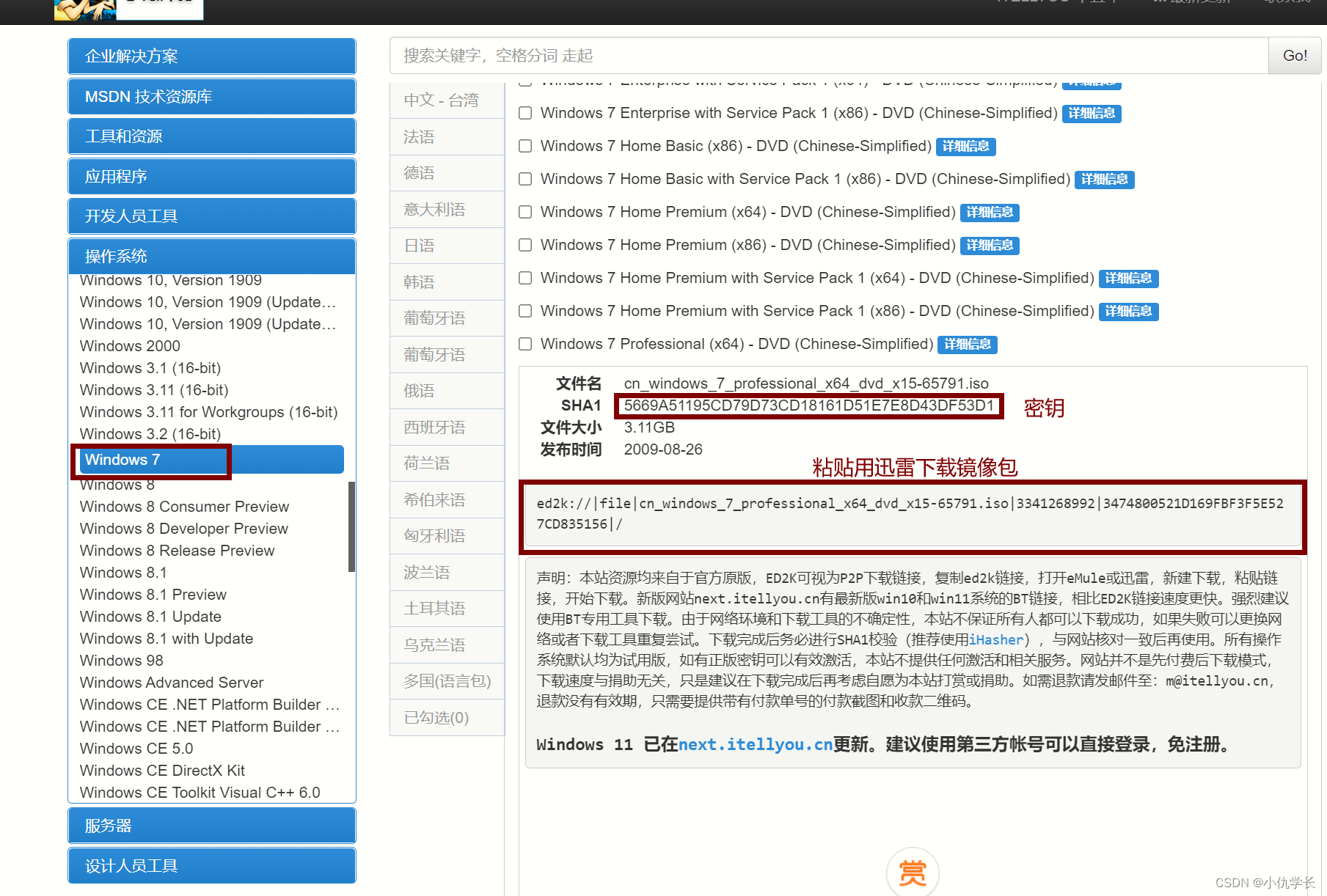
Task: Open the 乌克兰语 language tab
Action: coord(447,645)
